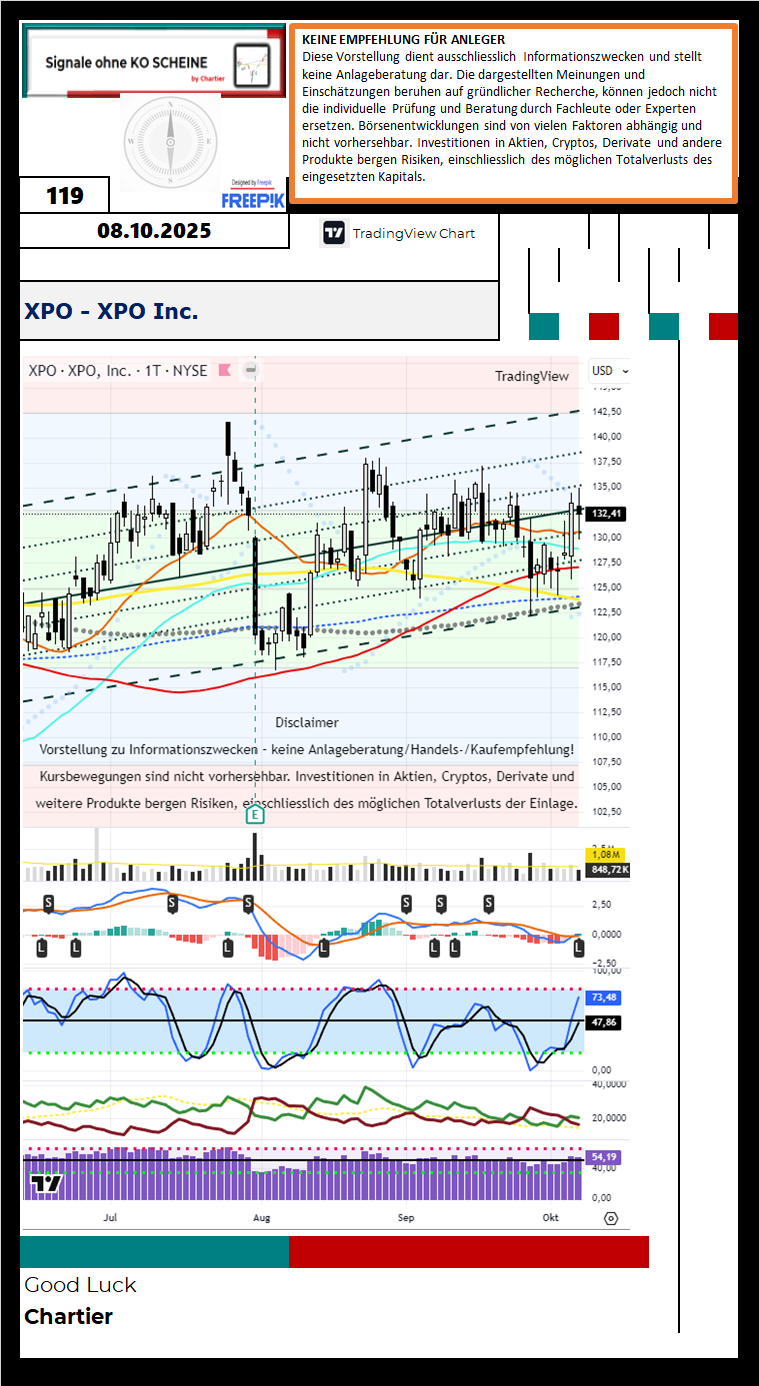Collapse the legend using the minus circle button

(x=251, y=370)
